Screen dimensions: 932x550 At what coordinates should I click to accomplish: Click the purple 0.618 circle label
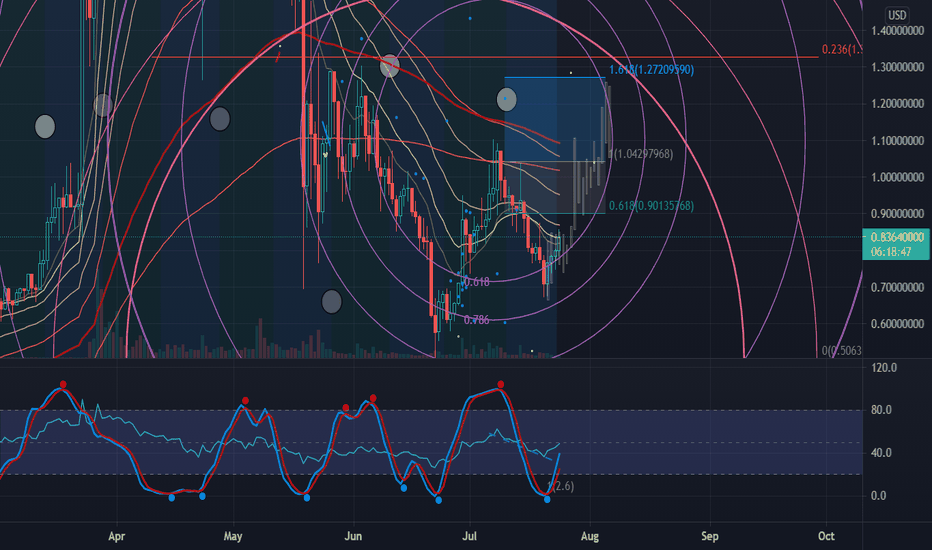click(477, 281)
